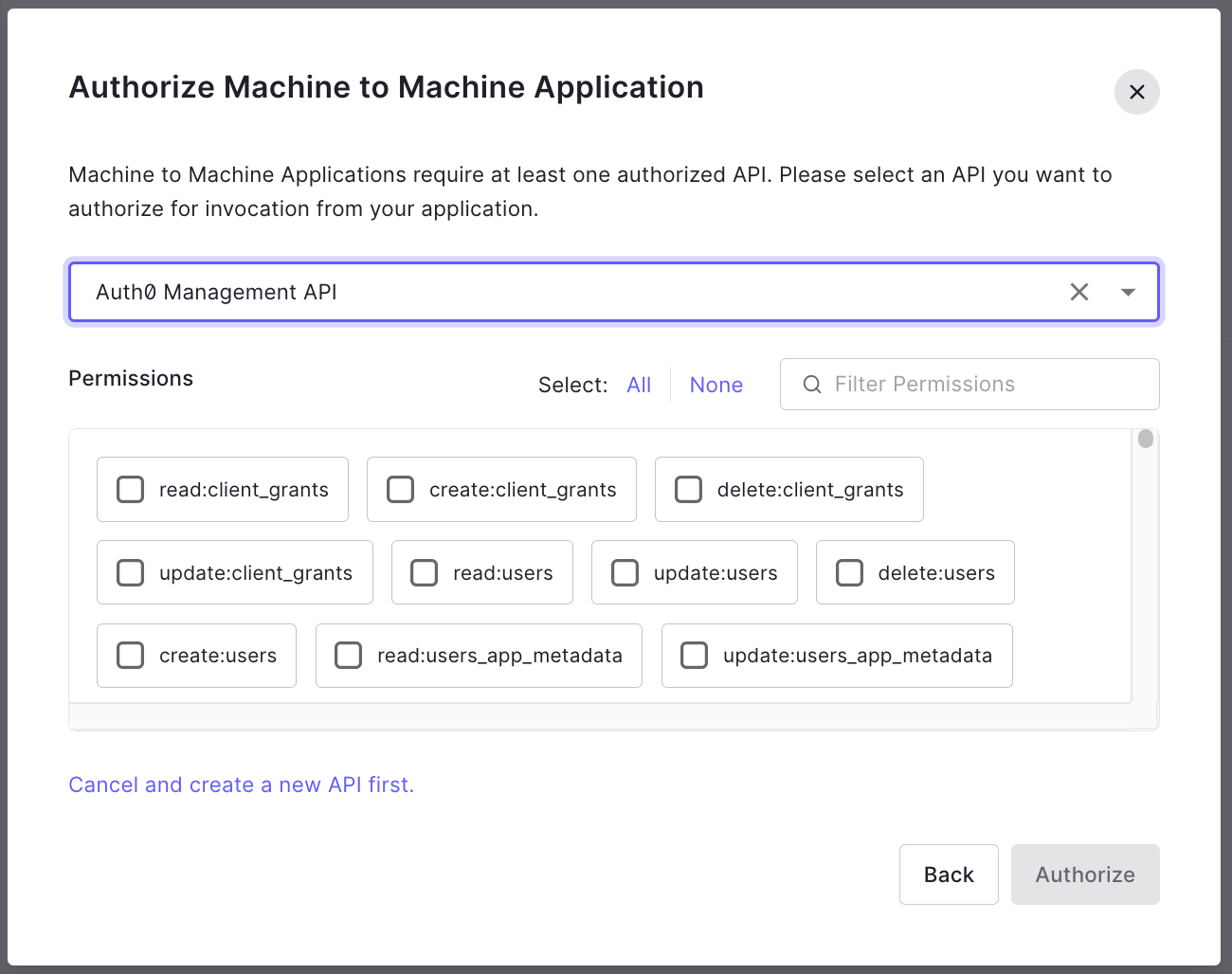Select All permissions
The image size is (1232, 974).
[639, 385]
